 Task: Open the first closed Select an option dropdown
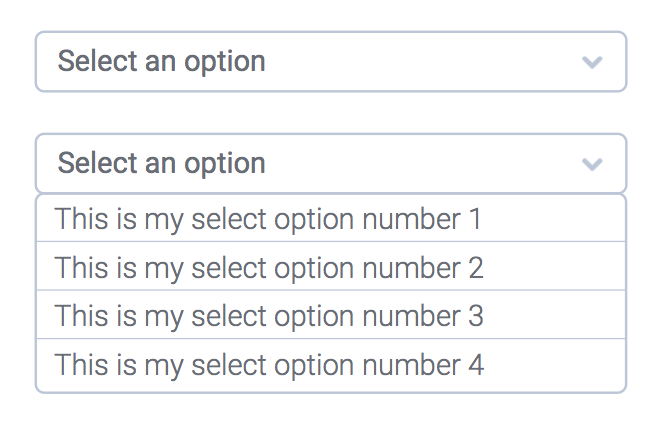click(x=330, y=62)
